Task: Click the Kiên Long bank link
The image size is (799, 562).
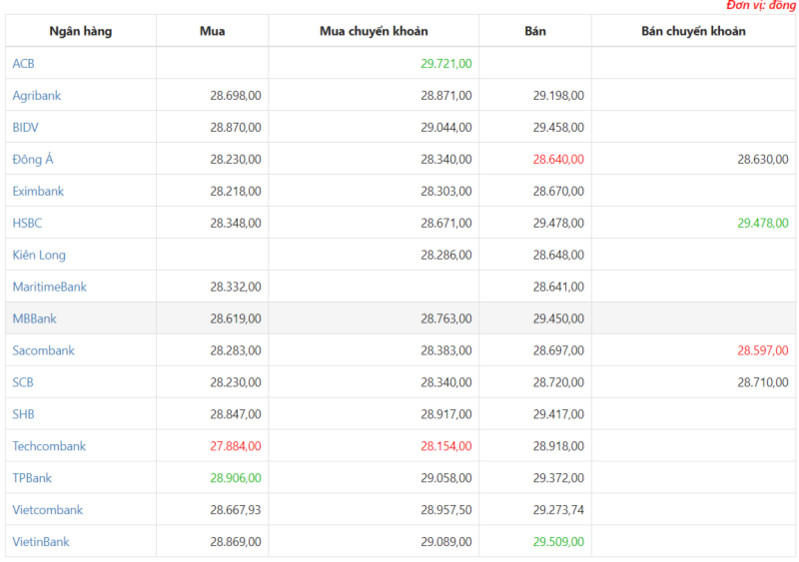Action: (39, 255)
